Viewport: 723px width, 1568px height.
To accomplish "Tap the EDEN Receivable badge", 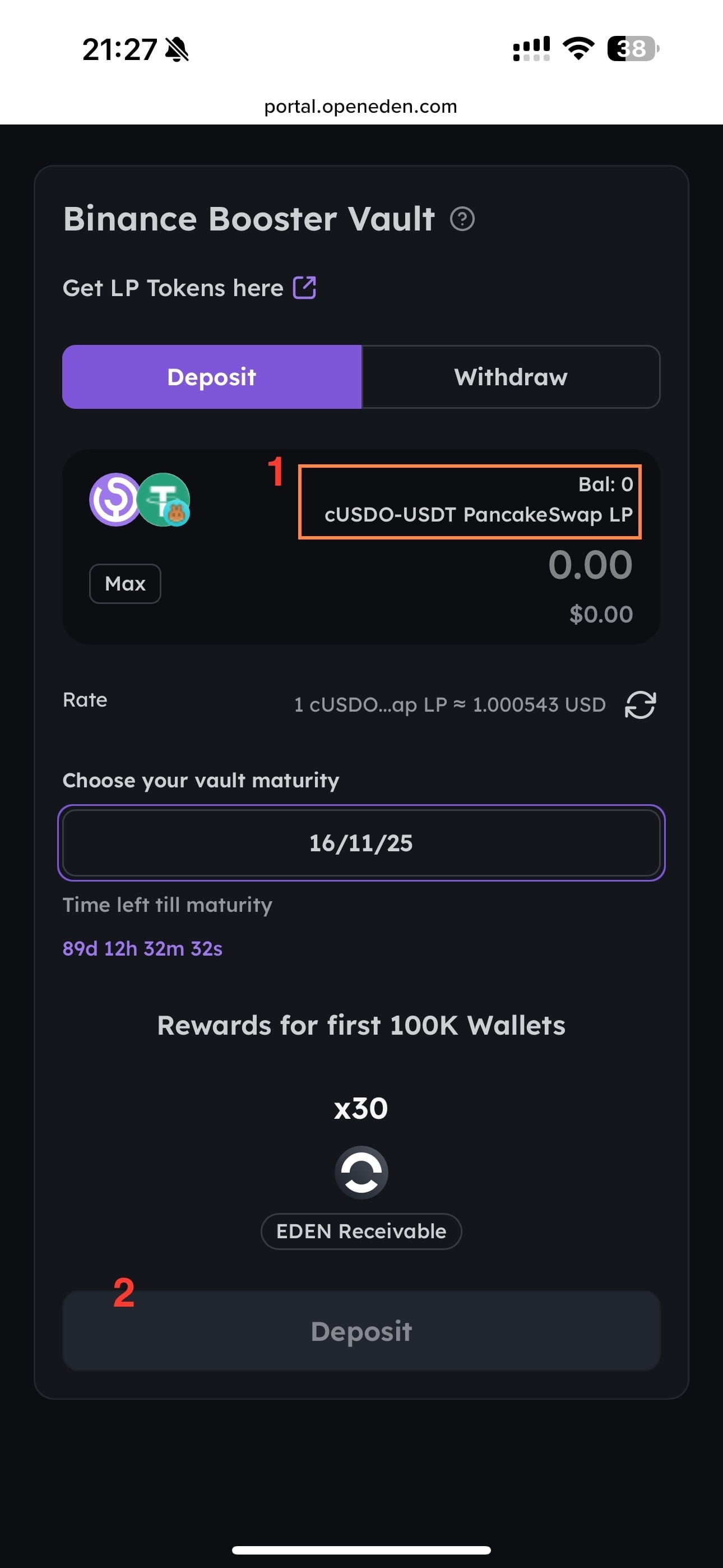I will click(x=361, y=1232).
